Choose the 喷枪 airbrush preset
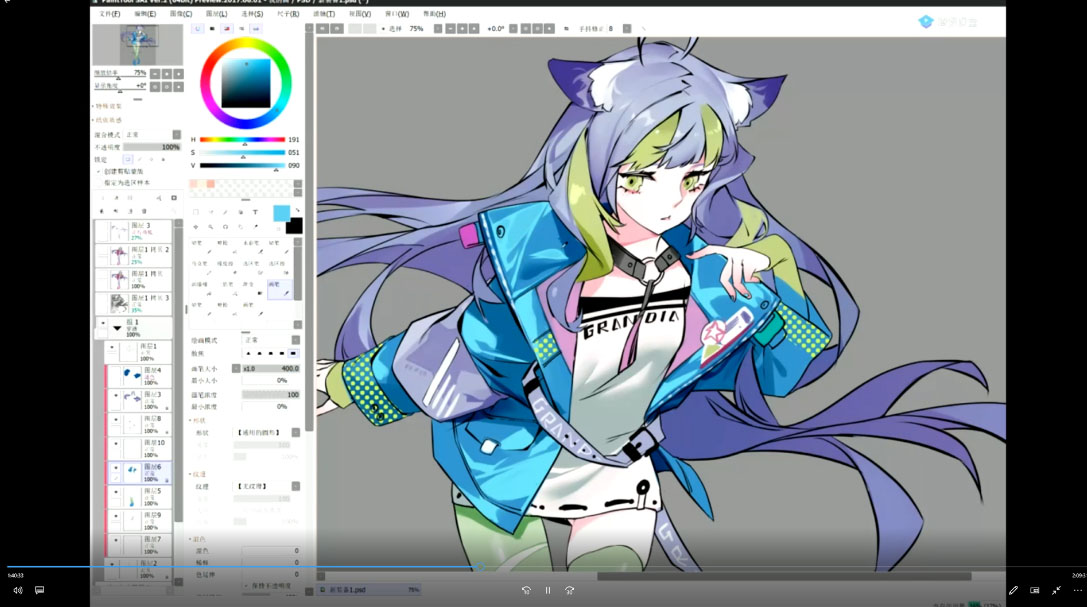 point(227,247)
